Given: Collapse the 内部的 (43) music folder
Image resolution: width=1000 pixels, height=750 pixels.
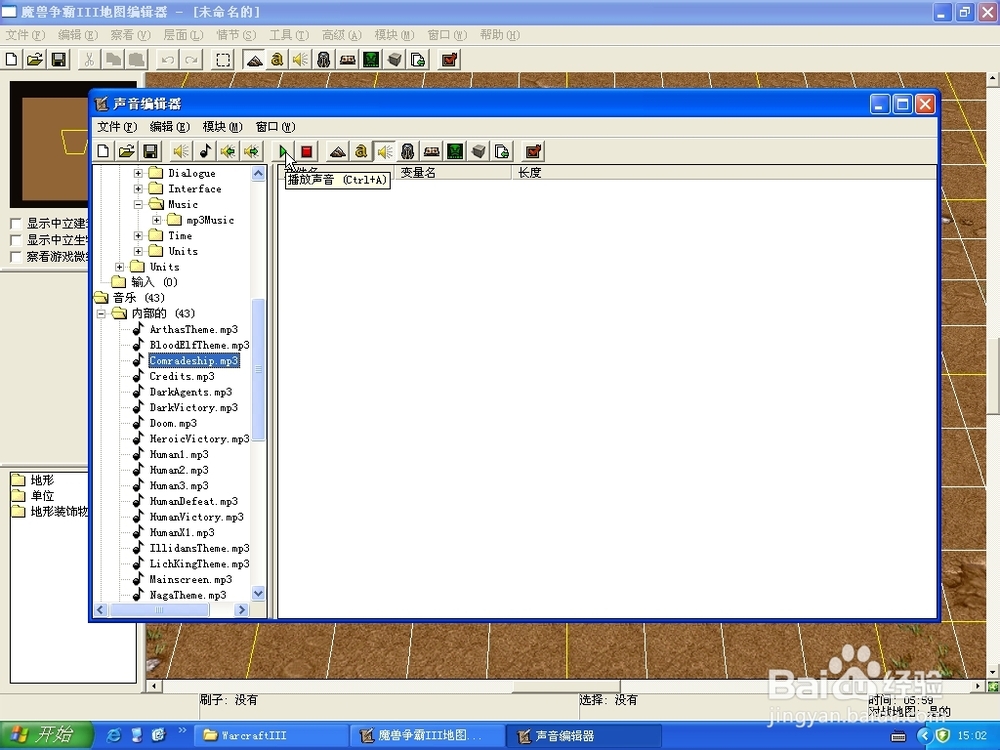Looking at the screenshot, I should (x=101, y=314).
